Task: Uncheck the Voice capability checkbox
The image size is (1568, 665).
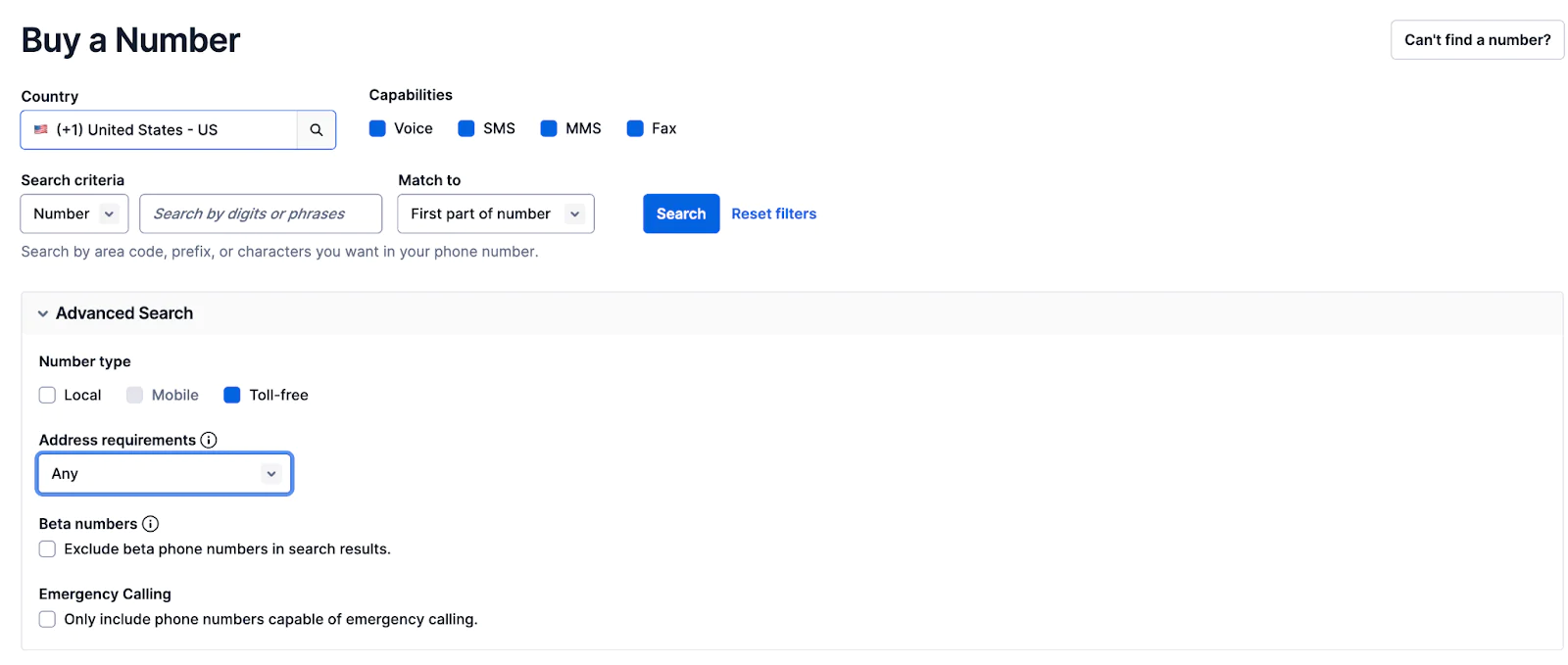Action: (377, 128)
